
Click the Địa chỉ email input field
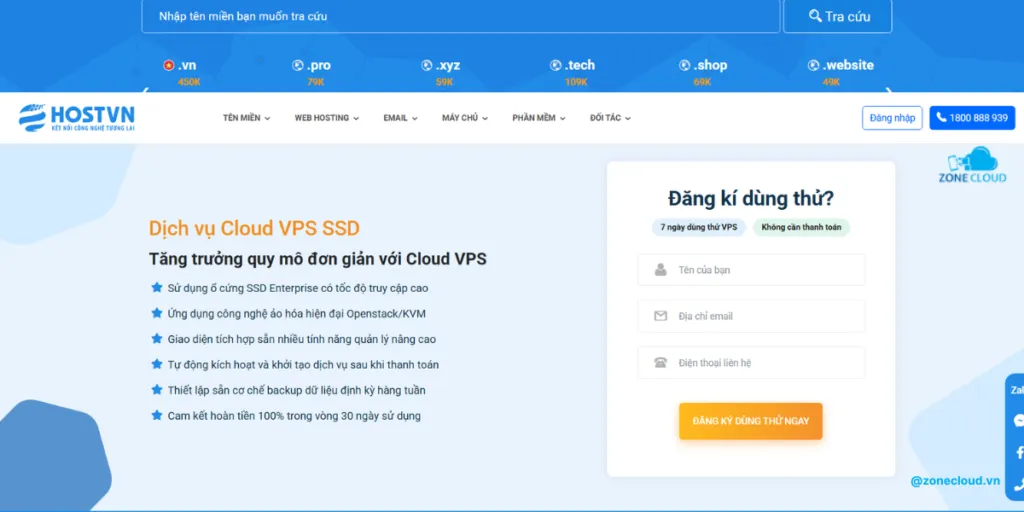pos(752,316)
